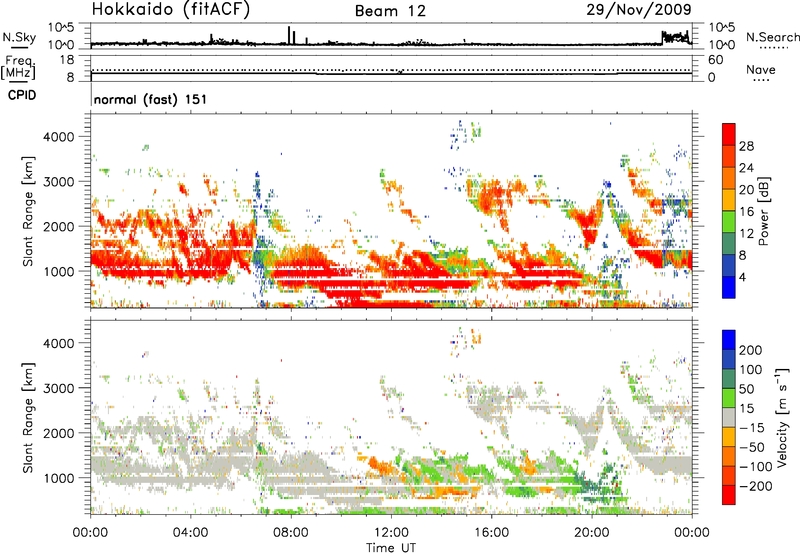Click the frequency line in Freq panel
Viewport: 800px width, 554px height.
tap(391, 74)
